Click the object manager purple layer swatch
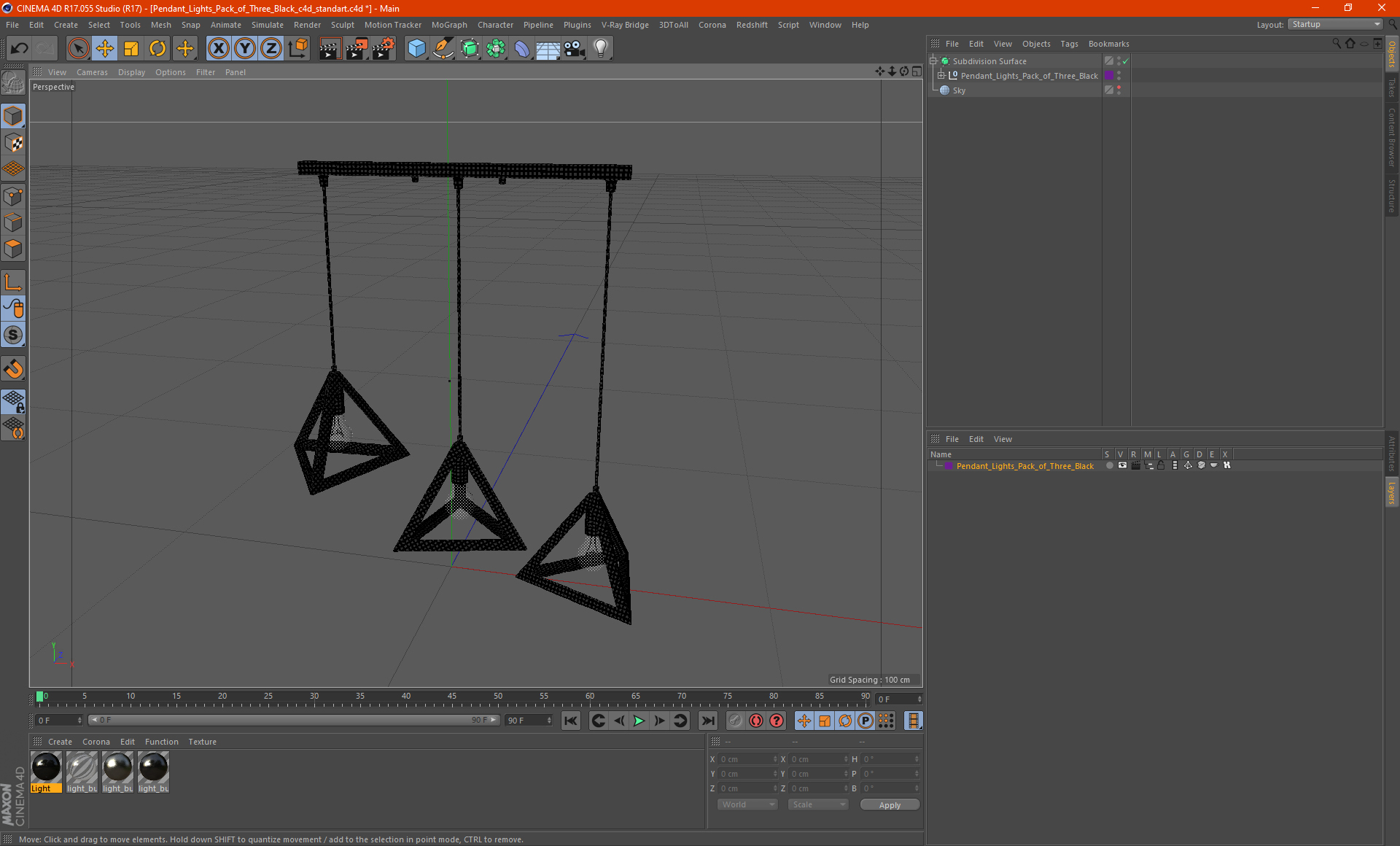This screenshot has width=1400, height=846. pos(1109,76)
